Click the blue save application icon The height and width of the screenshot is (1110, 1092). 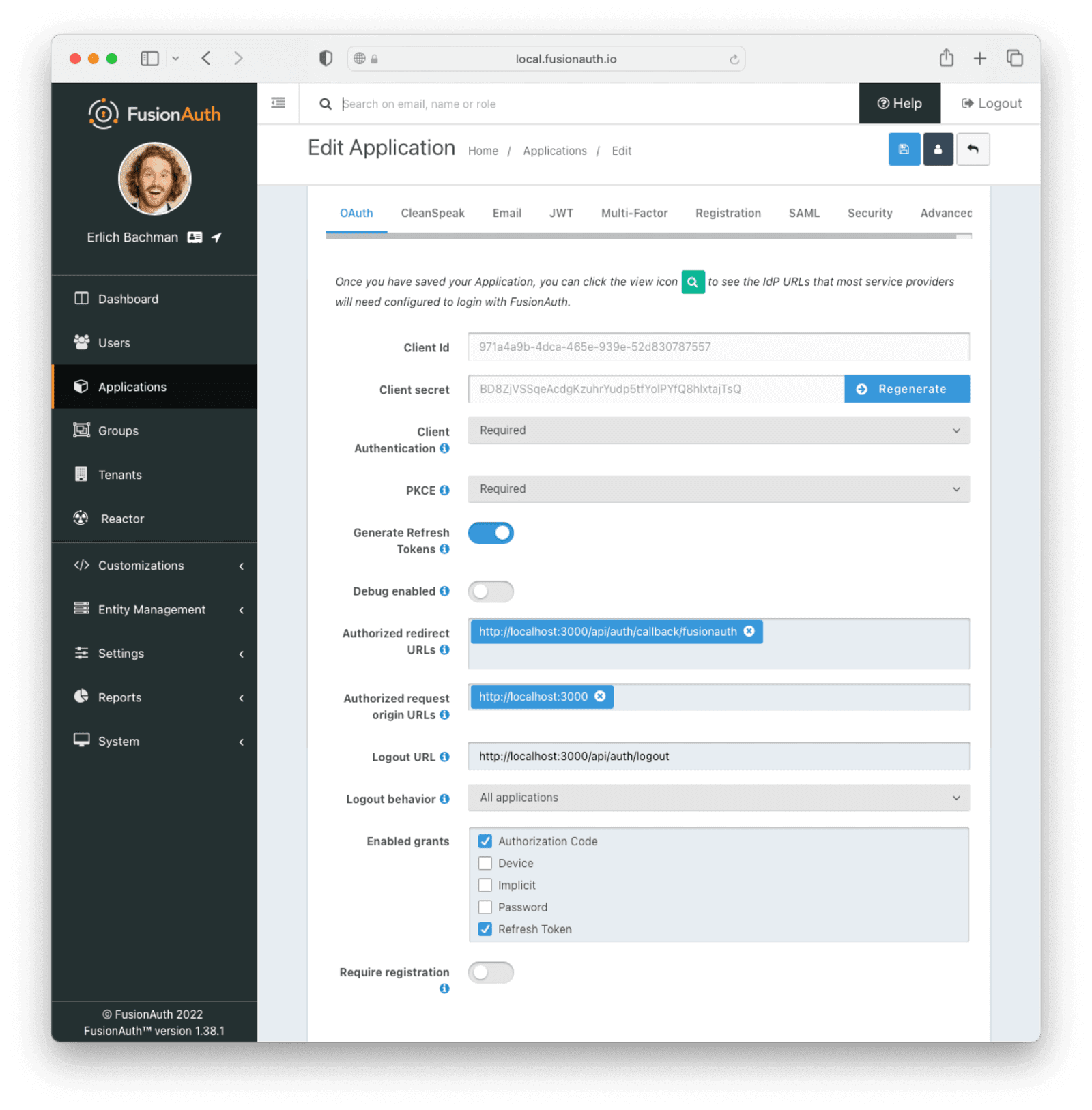(x=904, y=149)
